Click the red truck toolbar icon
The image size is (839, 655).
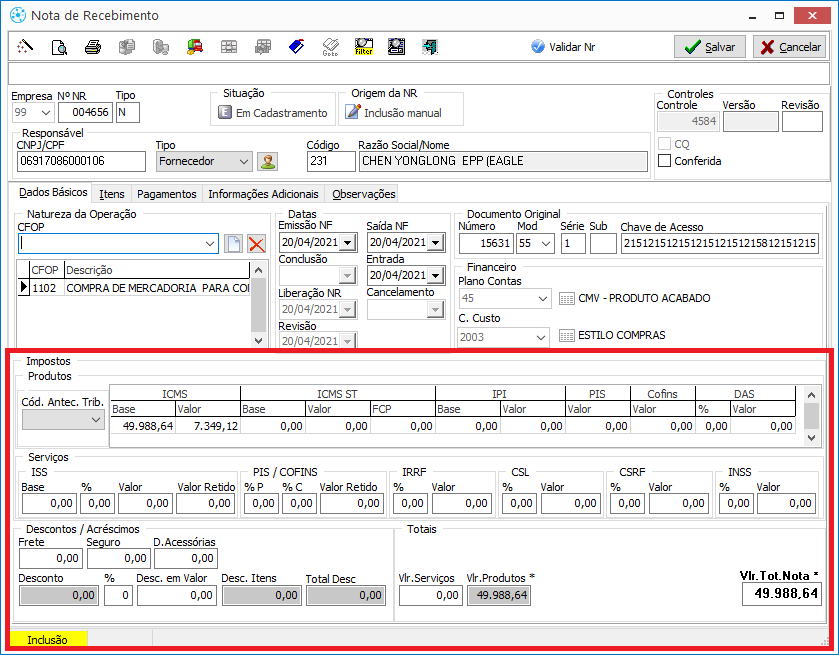point(195,47)
